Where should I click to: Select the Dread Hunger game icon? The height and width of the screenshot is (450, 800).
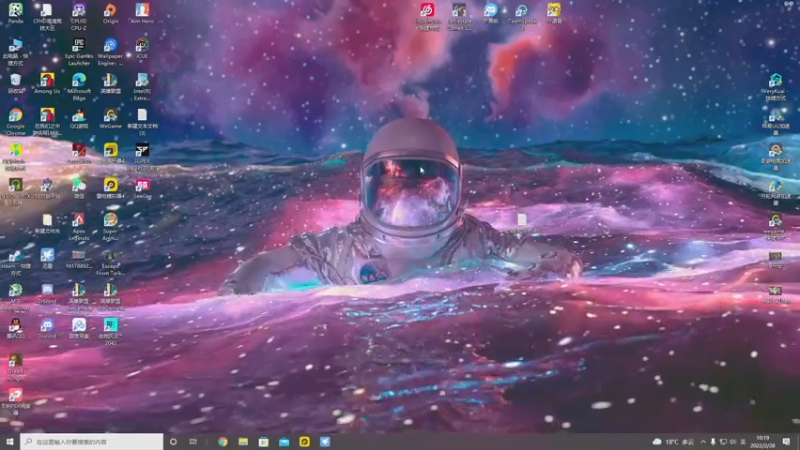click(x=15, y=367)
